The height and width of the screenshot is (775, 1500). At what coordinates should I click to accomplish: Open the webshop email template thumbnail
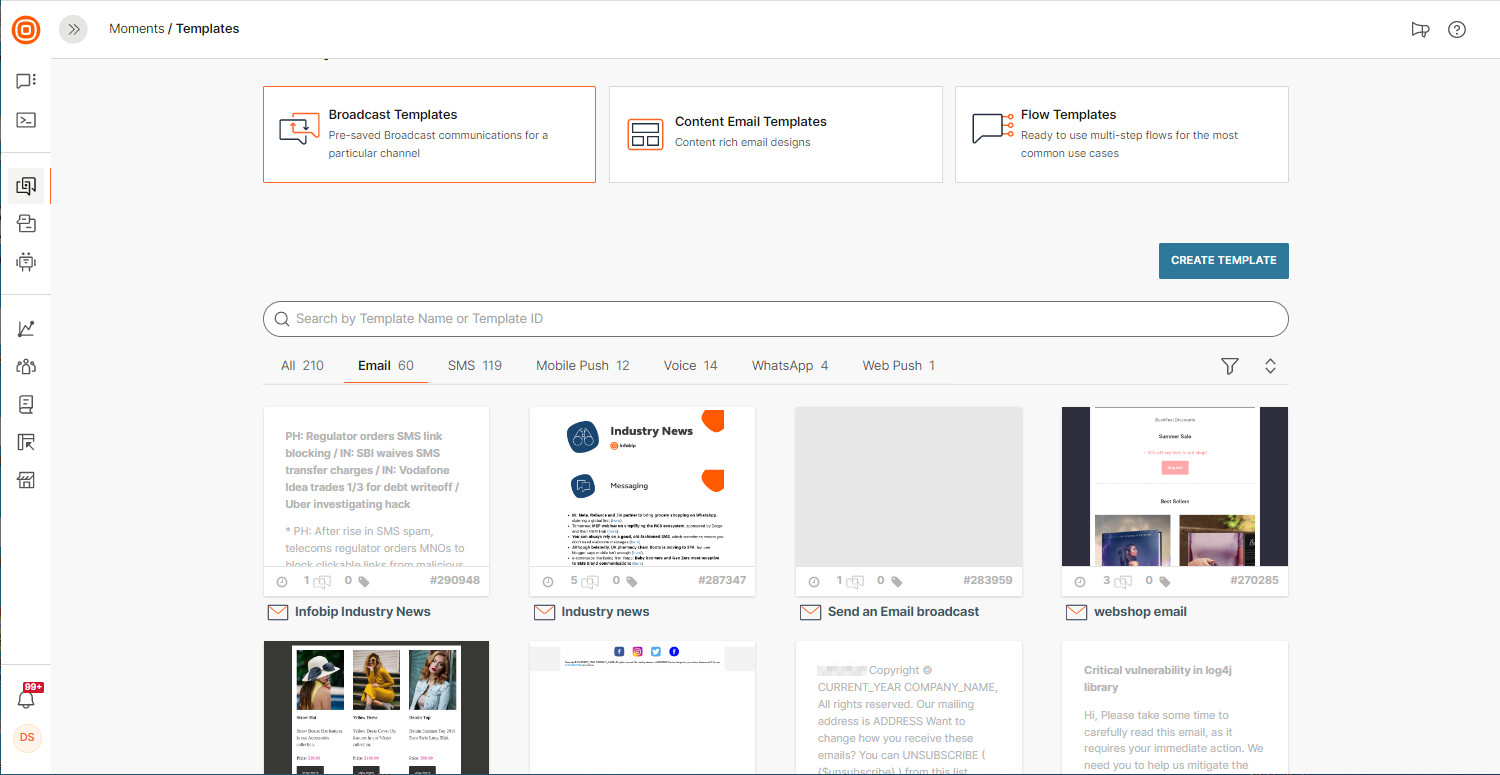coord(1174,487)
